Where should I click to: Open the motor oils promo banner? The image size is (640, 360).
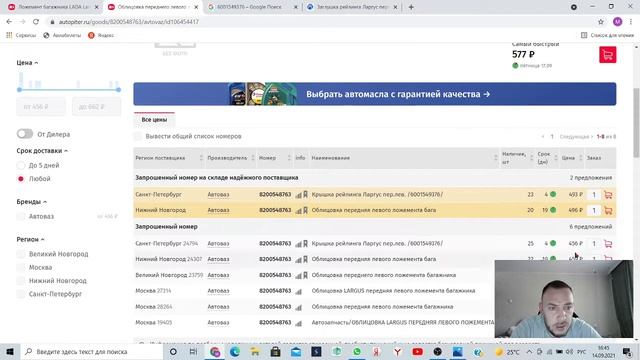[375, 94]
